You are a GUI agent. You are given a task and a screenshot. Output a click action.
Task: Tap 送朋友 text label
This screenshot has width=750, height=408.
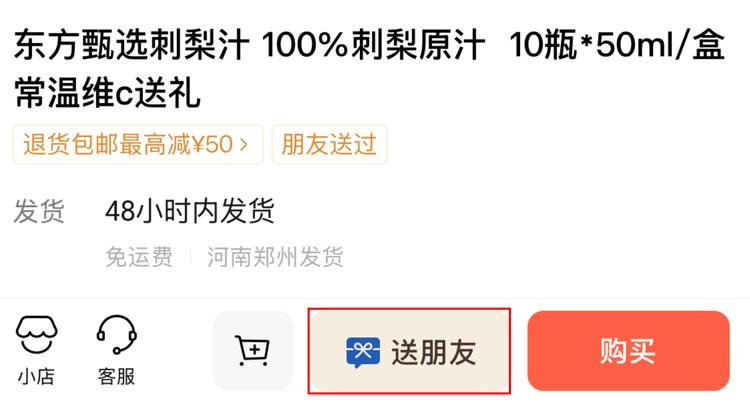tap(433, 353)
